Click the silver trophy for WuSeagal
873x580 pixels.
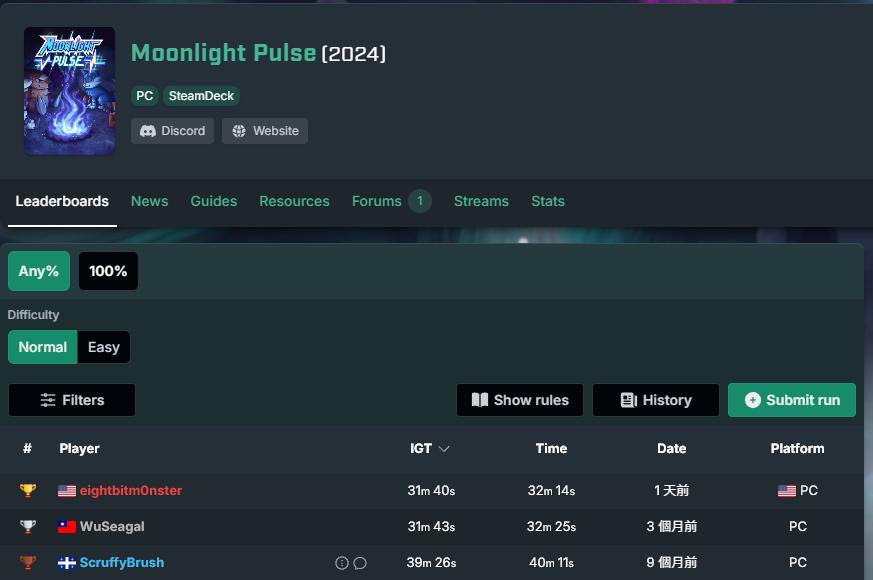(28, 527)
